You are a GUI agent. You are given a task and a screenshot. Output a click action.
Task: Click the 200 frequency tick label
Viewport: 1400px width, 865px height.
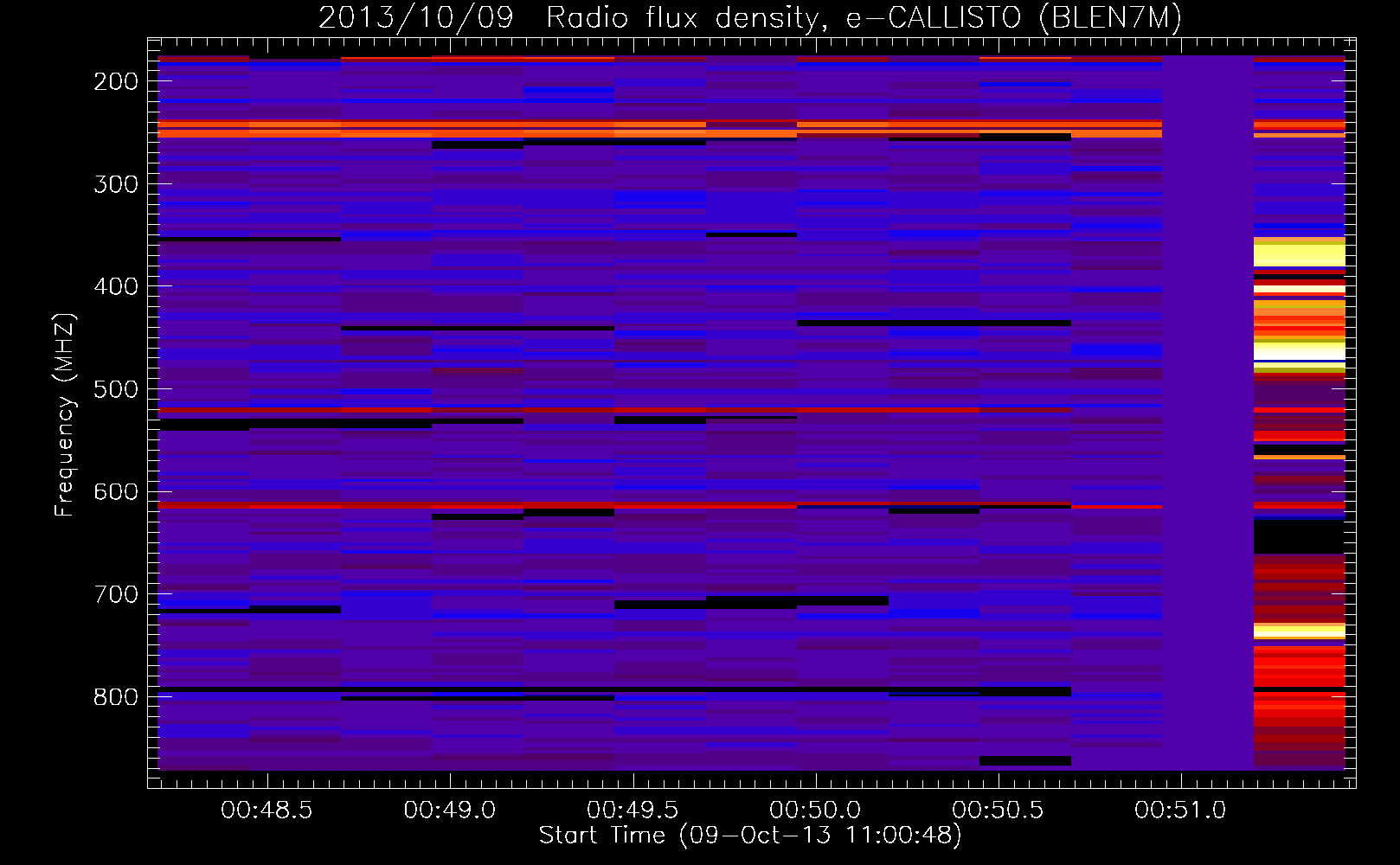coord(116,81)
